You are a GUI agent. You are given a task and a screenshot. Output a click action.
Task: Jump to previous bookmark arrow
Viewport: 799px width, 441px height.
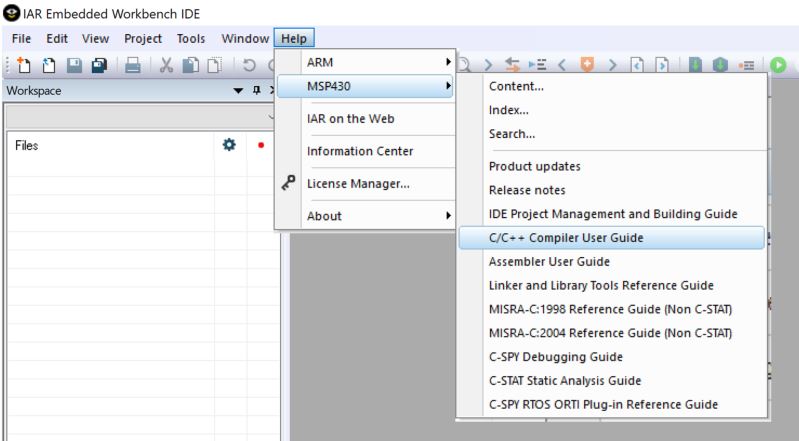click(562, 65)
